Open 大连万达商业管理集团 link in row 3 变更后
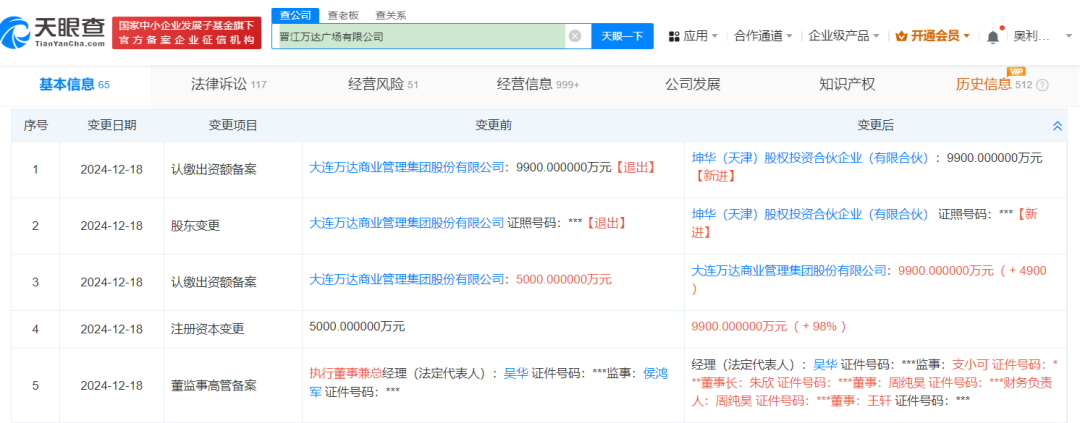Screen dimensions: 1080x423 click(790, 270)
